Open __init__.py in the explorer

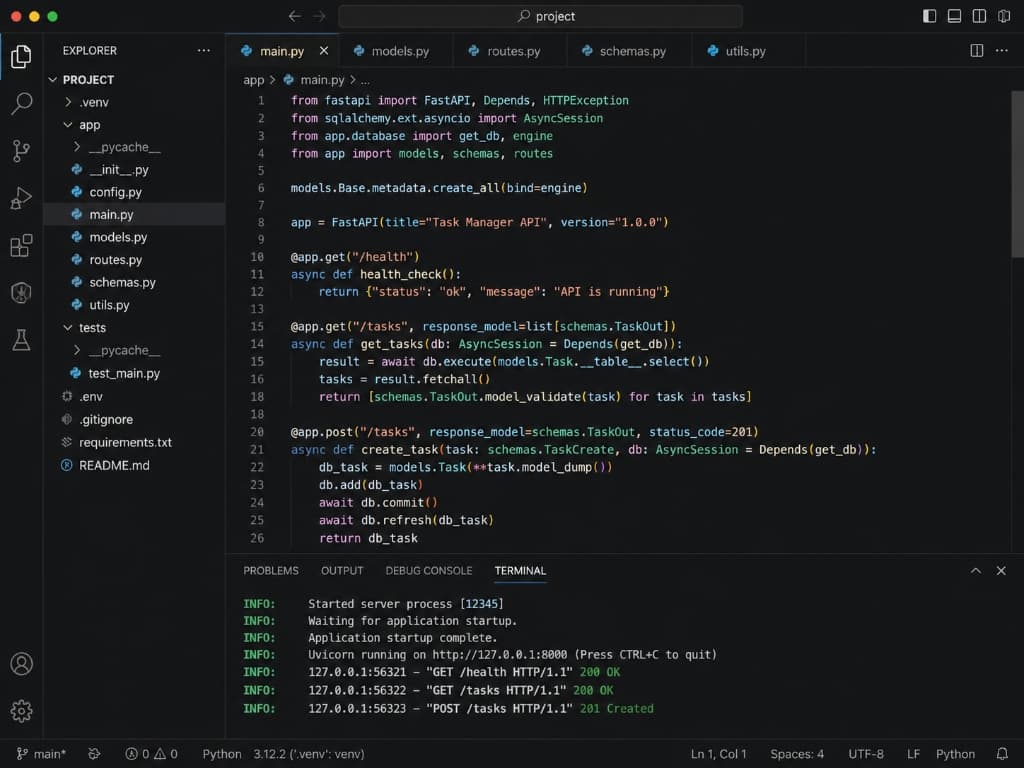point(135,169)
